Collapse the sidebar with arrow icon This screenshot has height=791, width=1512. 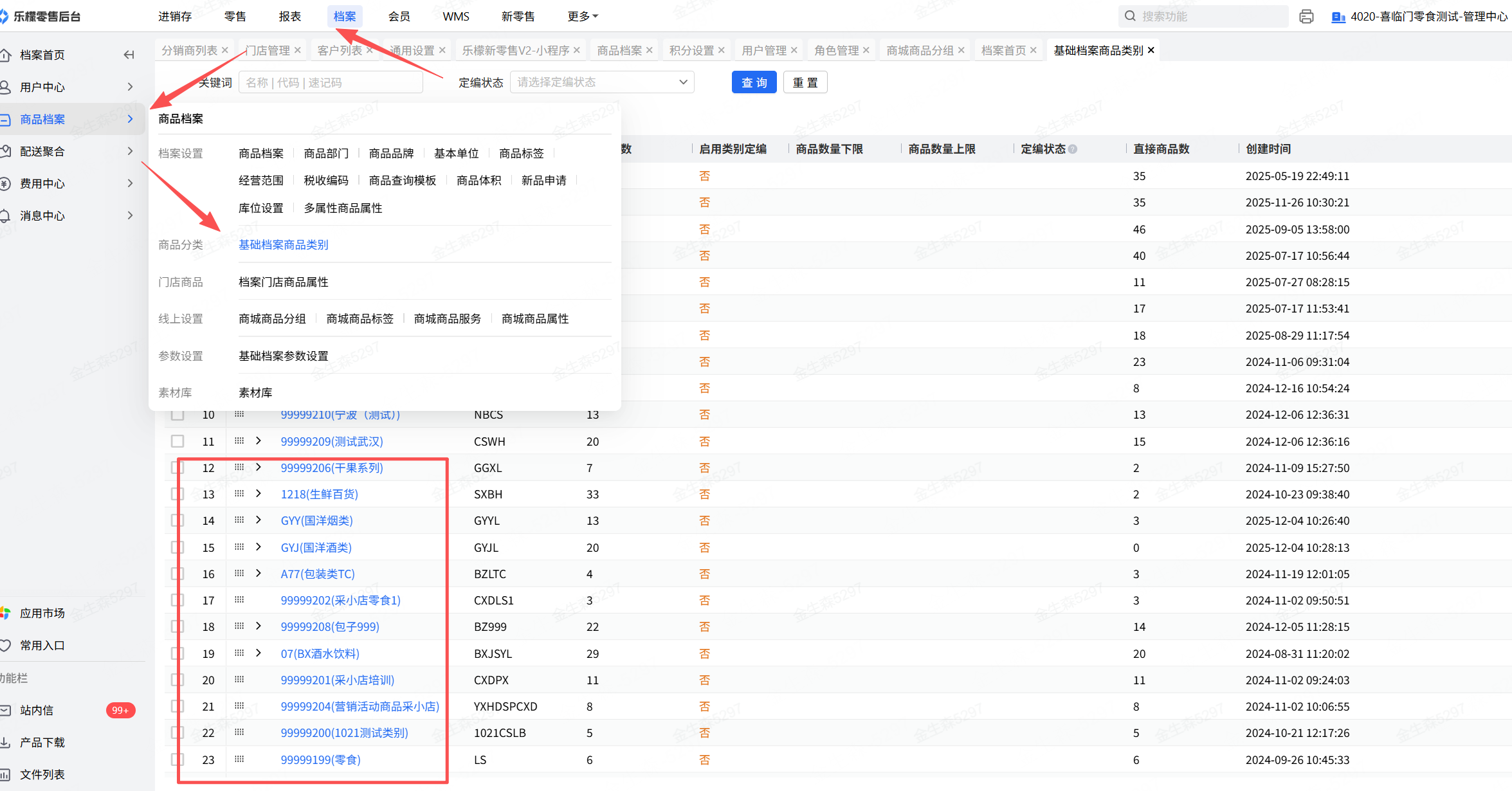[x=129, y=55]
